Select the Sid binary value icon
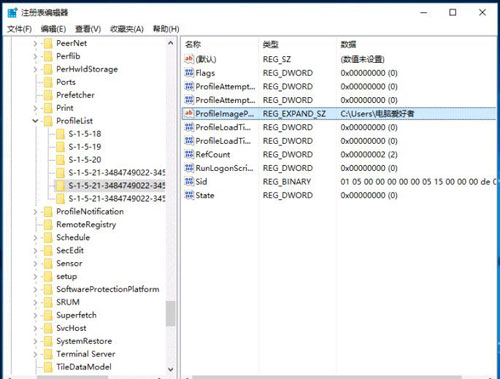The image size is (500, 379). (189, 181)
